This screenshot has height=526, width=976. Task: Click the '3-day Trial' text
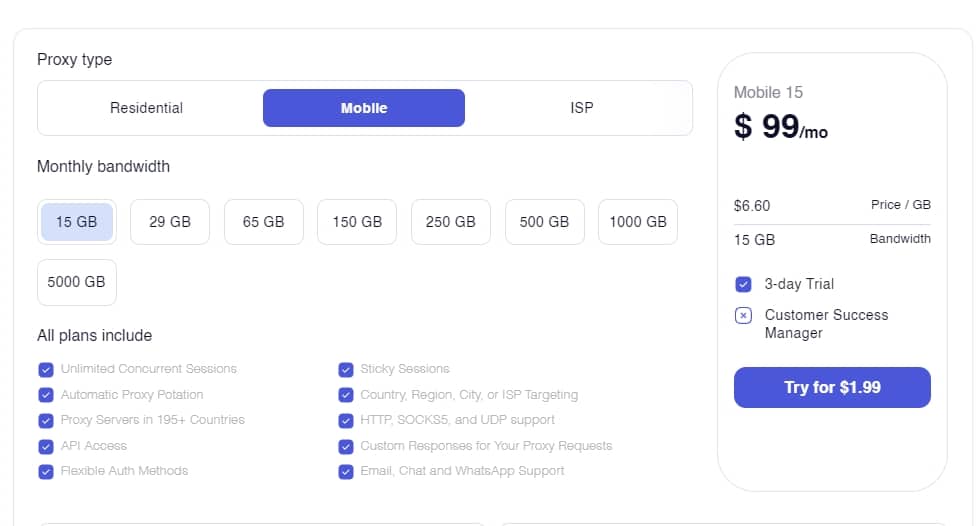pyautogui.click(x=799, y=284)
